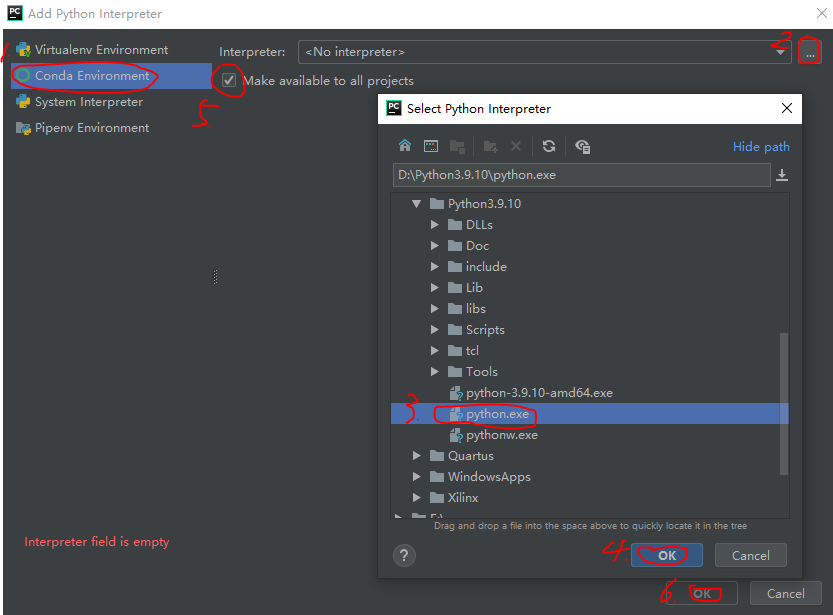Select the python.exe file
Screen dimensions: 833x615
pyautogui.click(x=590, y=414)
